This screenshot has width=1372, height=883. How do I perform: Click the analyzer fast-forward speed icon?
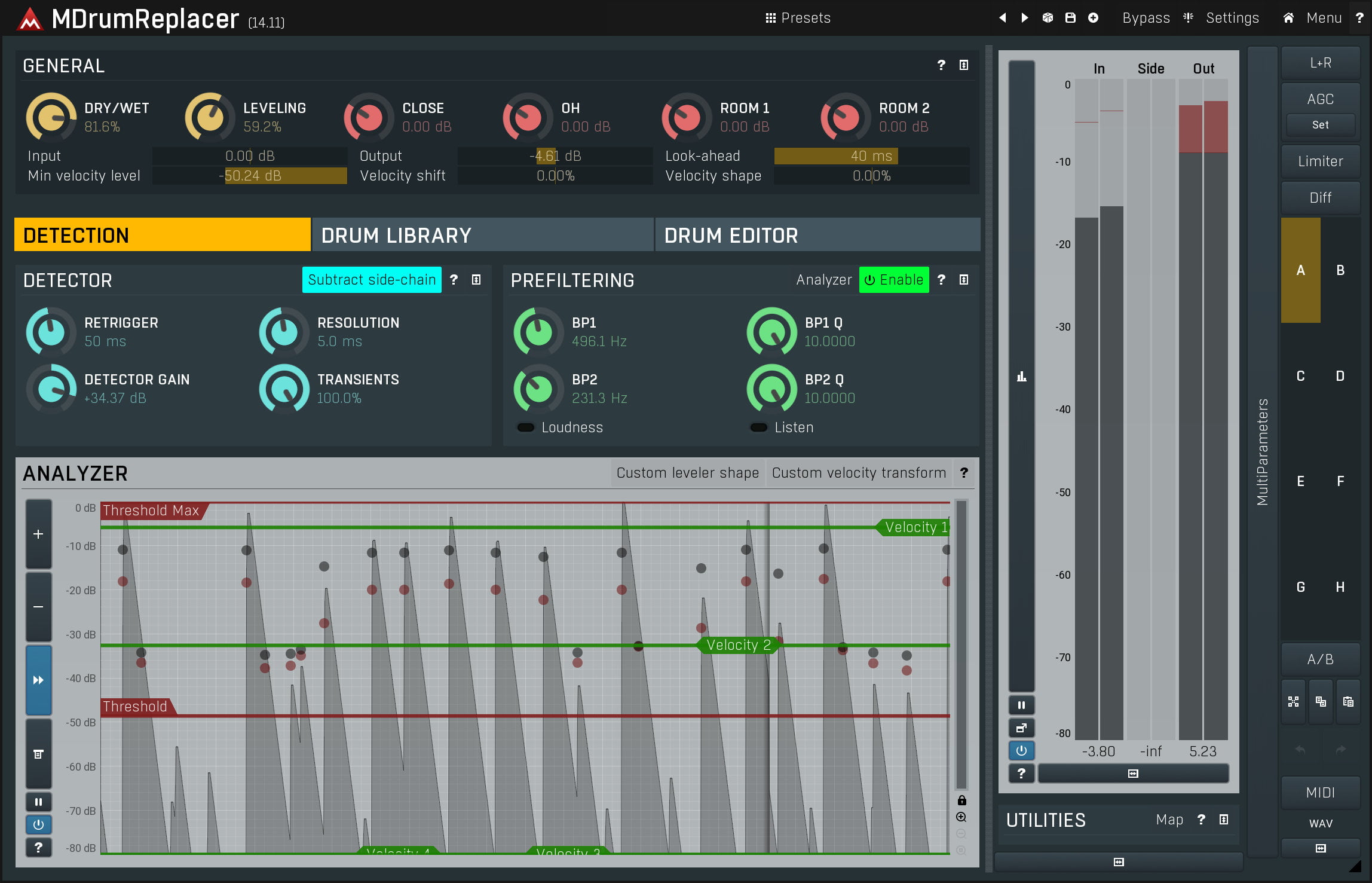point(38,680)
